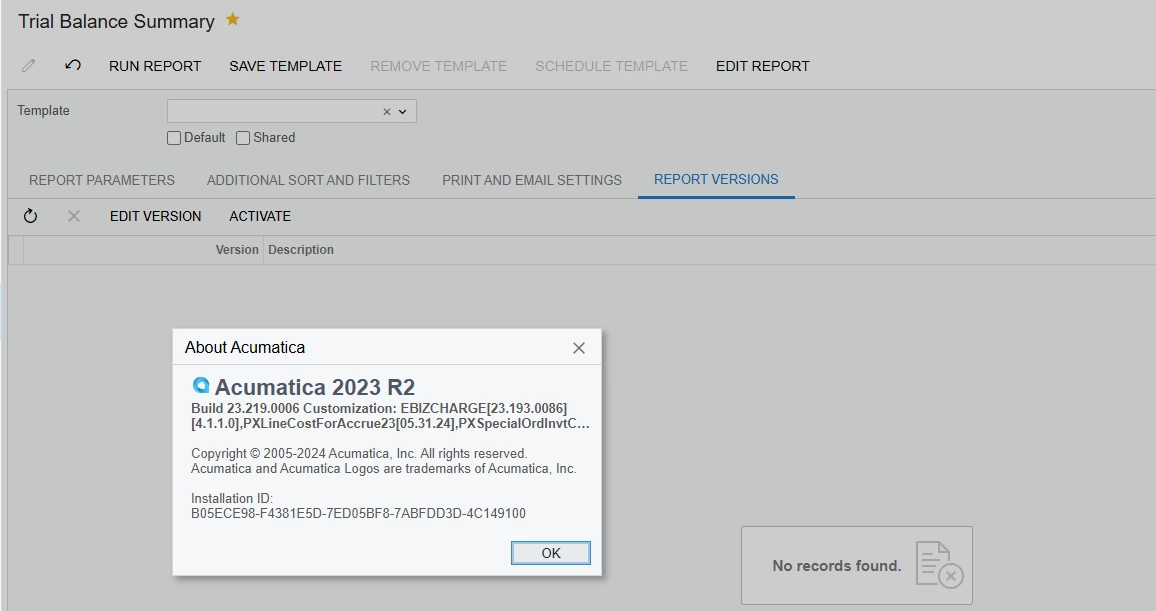
Task: Click the undo arrow icon in toolbar
Action: 72,66
